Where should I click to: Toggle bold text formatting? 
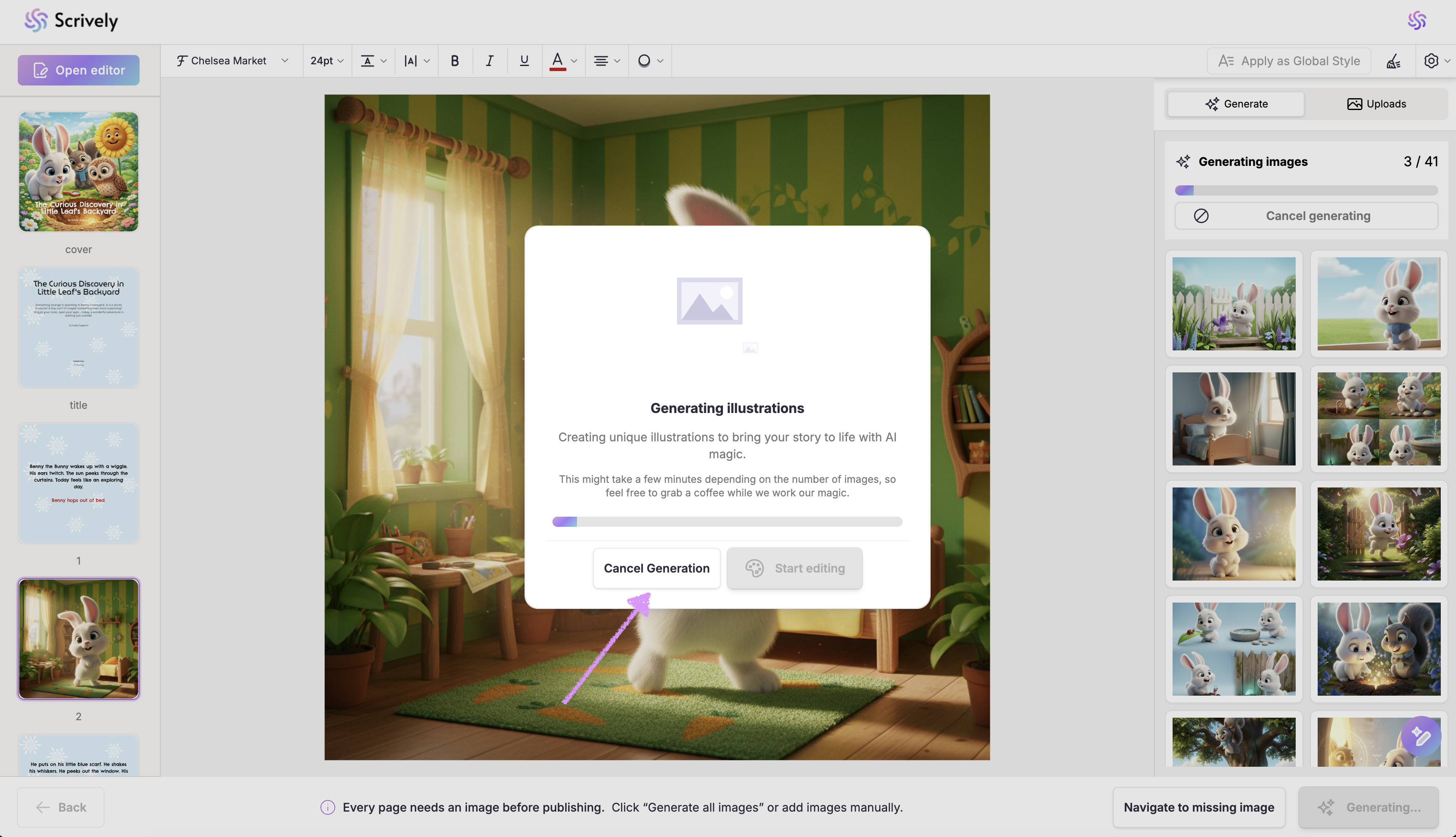click(454, 61)
